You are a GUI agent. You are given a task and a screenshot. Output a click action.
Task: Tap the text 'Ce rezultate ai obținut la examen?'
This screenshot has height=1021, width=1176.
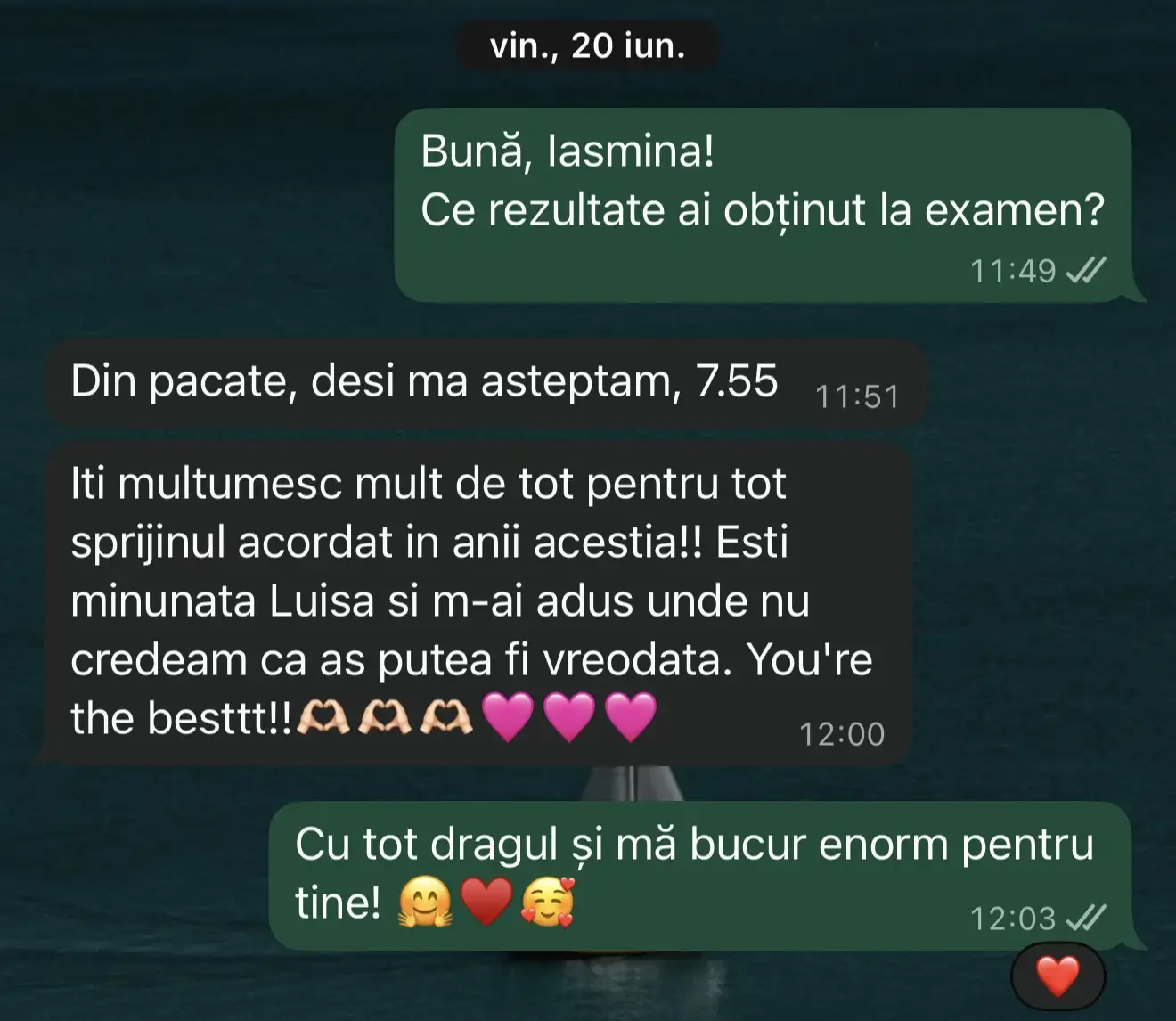pyautogui.click(x=763, y=210)
